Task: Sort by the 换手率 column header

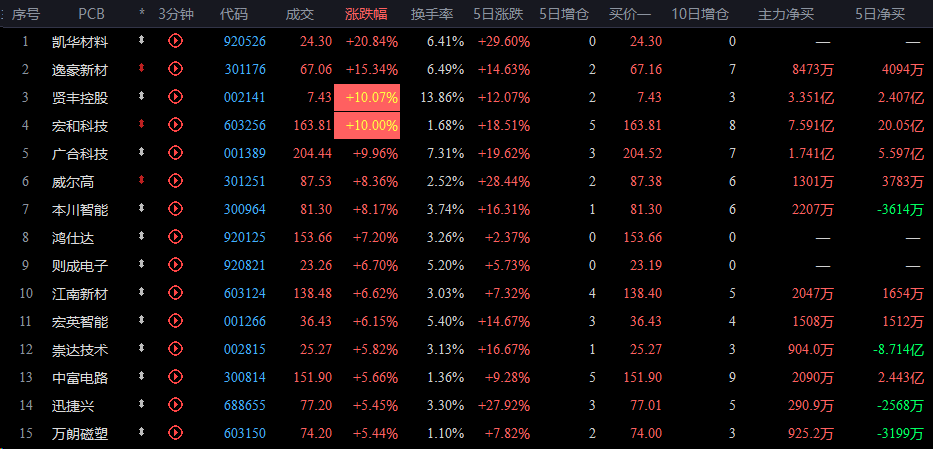Action: click(431, 14)
